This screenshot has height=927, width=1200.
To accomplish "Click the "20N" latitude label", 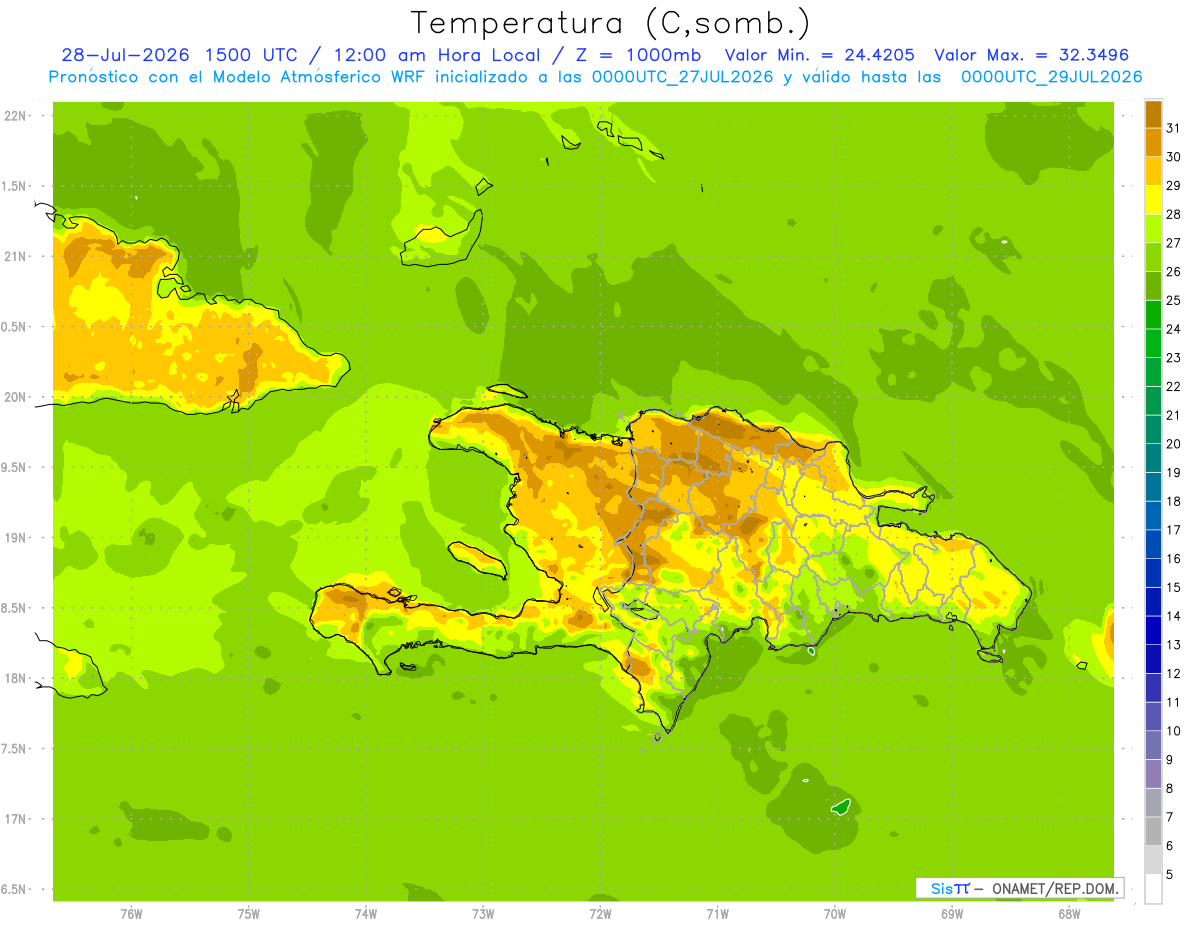I will (16, 397).
